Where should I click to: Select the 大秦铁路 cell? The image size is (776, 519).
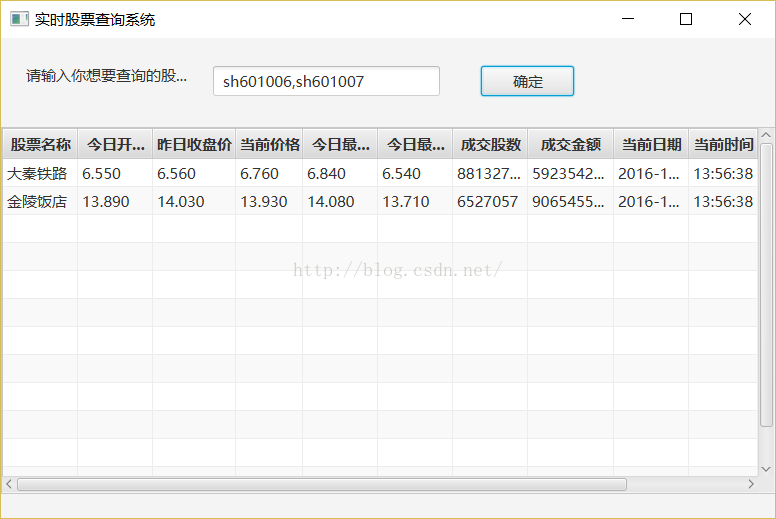coord(40,173)
